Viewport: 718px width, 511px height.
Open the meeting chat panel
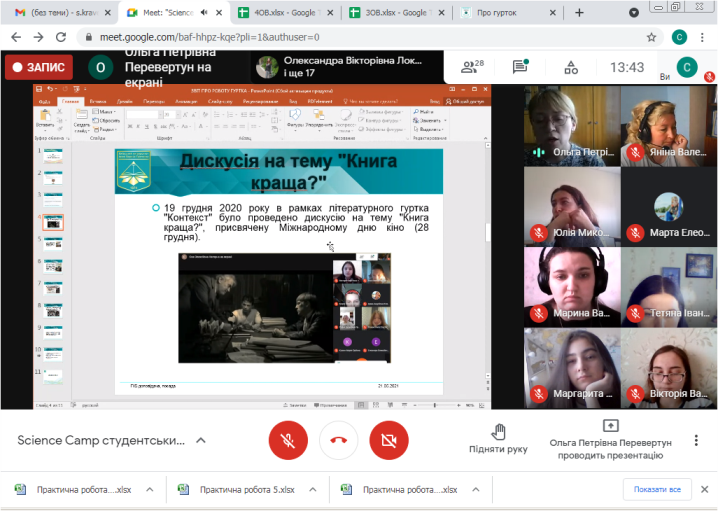point(520,67)
